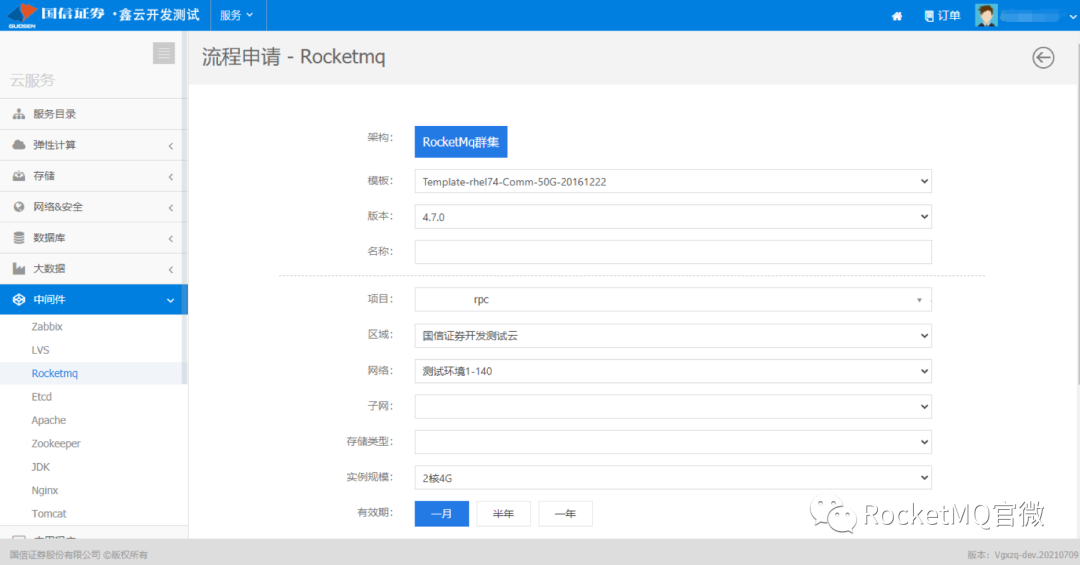This screenshot has height=565, width=1080.
Task: Open 存储 menu section
Action: click(94, 176)
